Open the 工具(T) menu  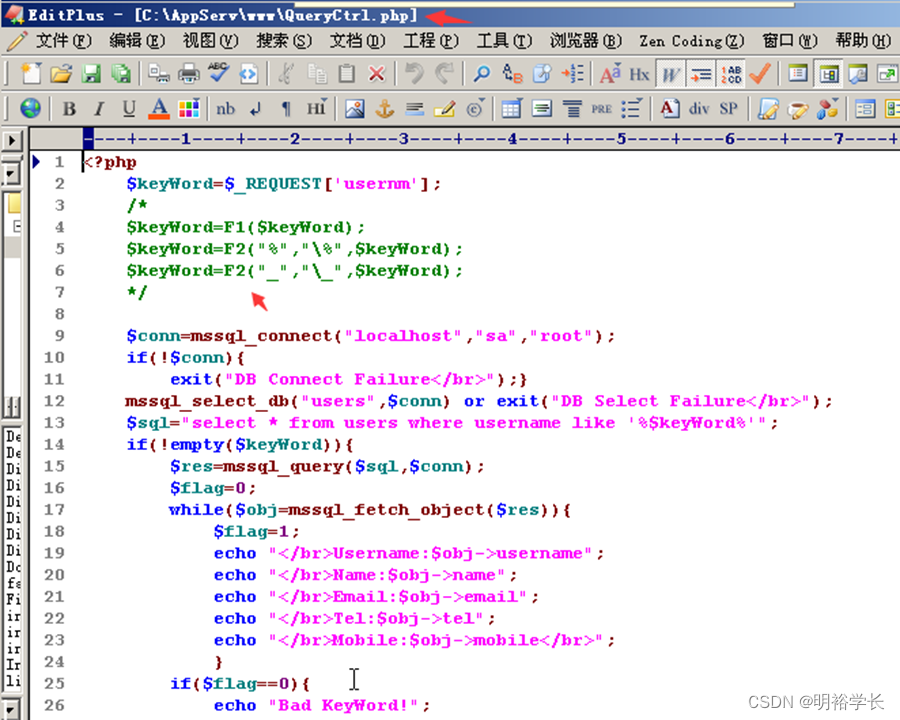(x=504, y=41)
